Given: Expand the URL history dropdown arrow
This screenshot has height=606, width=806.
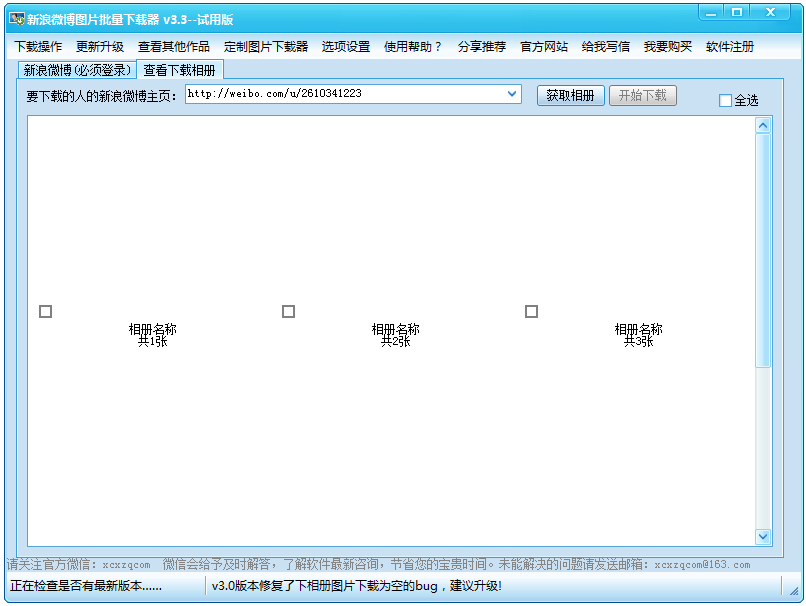Looking at the screenshot, I should click(x=512, y=94).
